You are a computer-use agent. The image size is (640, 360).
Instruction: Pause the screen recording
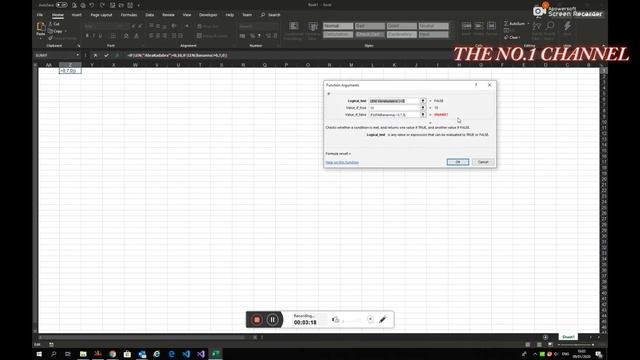[x=273, y=320]
